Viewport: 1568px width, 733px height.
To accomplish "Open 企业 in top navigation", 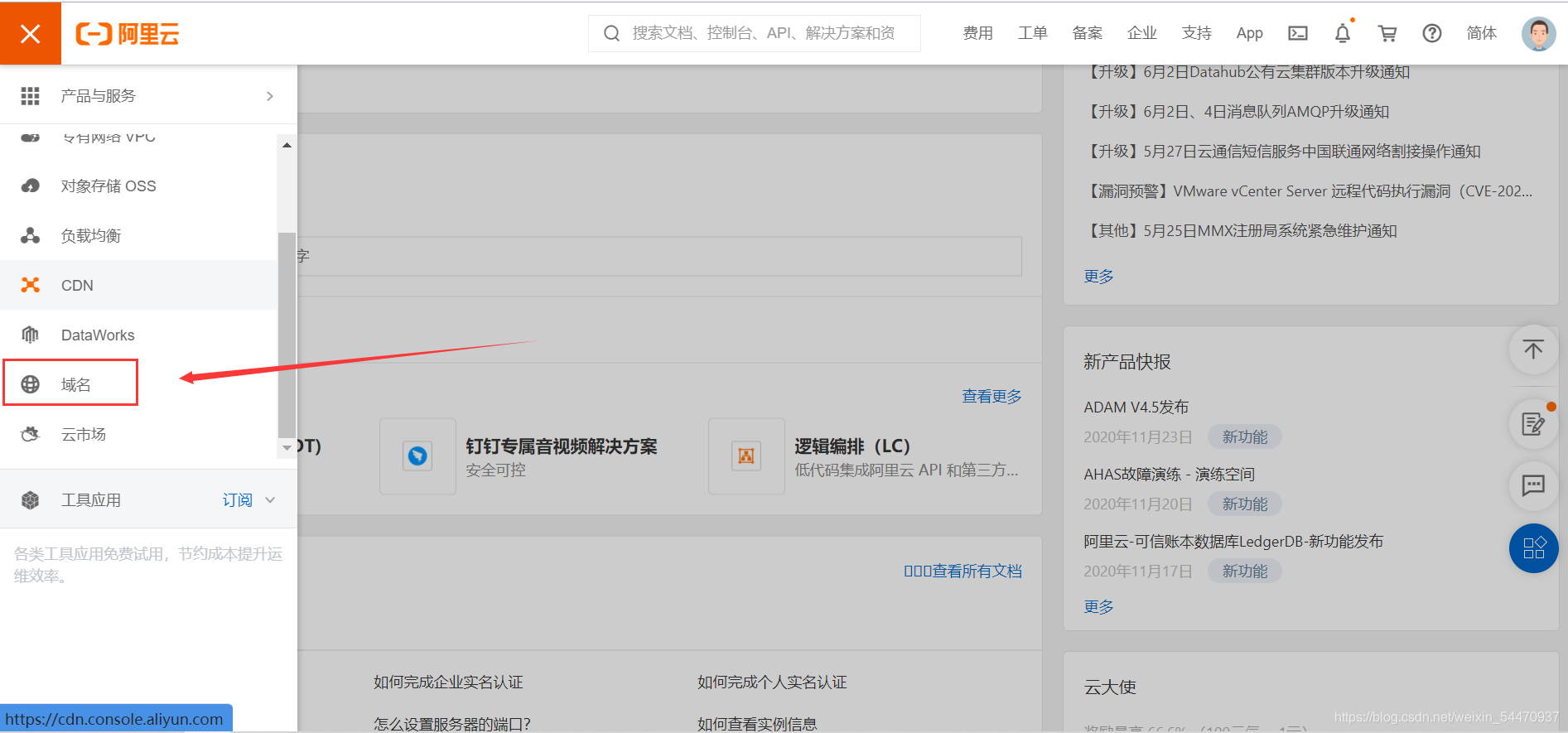I will (1142, 33).
